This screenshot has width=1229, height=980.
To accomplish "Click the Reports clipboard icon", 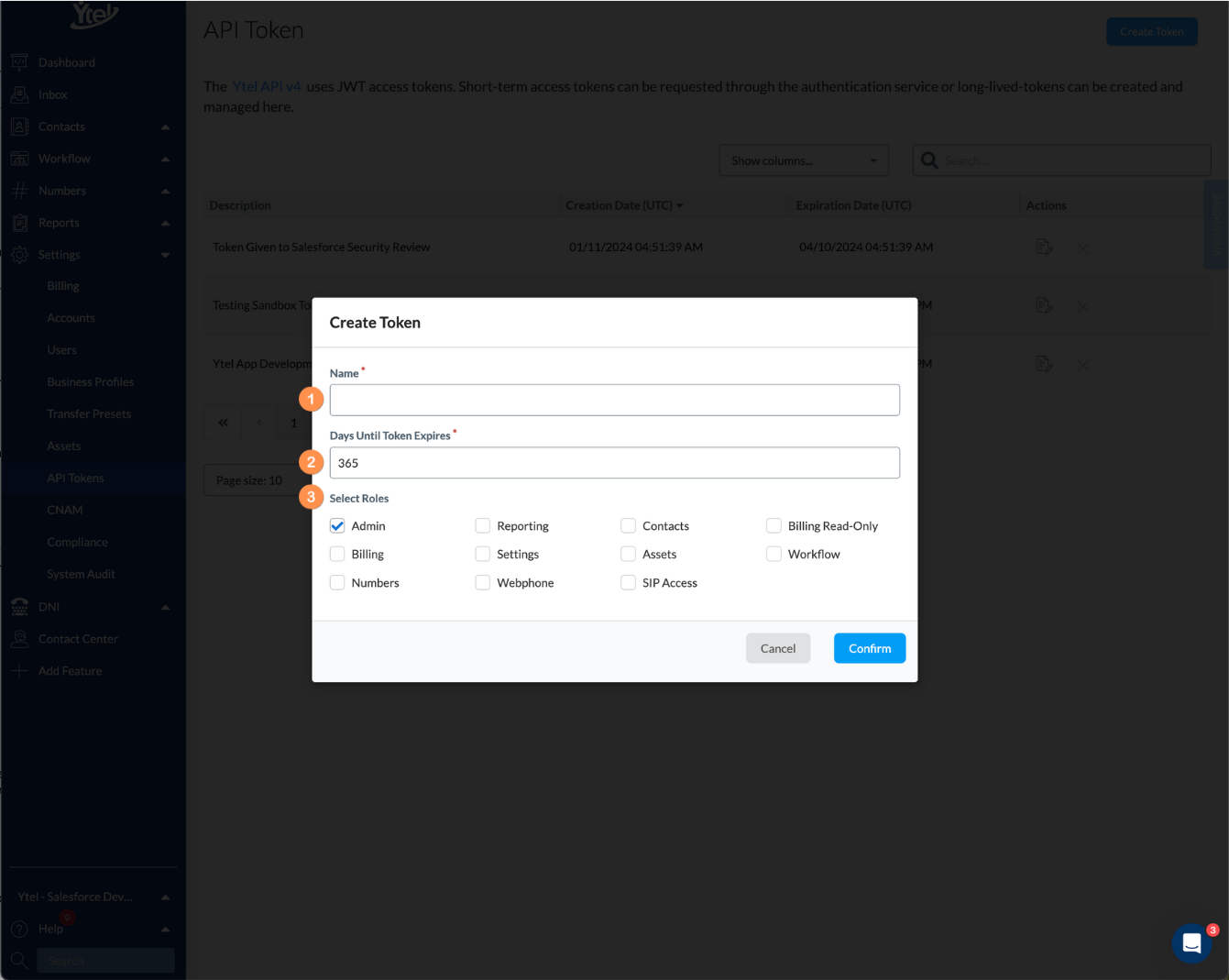I will pos(19,223).
